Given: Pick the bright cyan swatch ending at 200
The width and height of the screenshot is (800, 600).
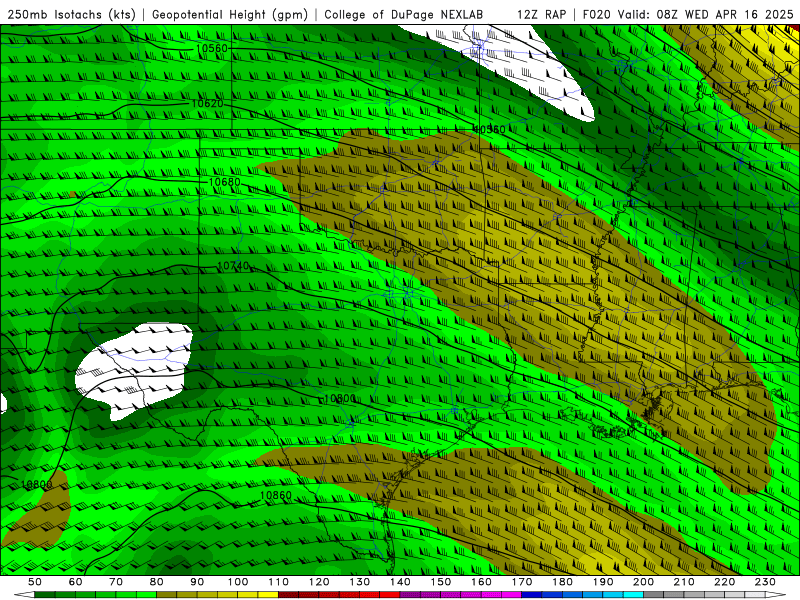Looking at the screenshot, I should 633,594.
